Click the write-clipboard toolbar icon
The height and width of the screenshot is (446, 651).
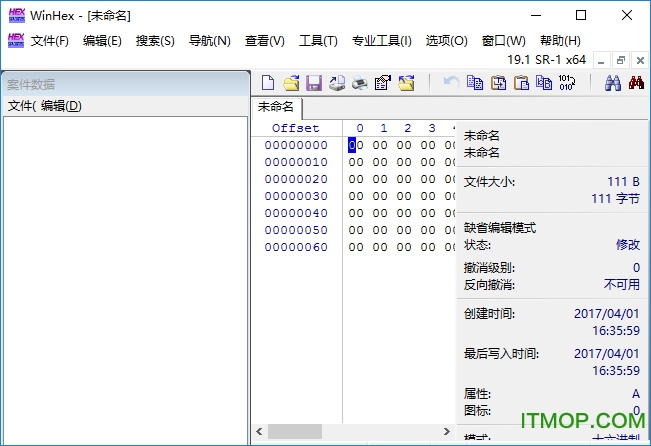544,83
